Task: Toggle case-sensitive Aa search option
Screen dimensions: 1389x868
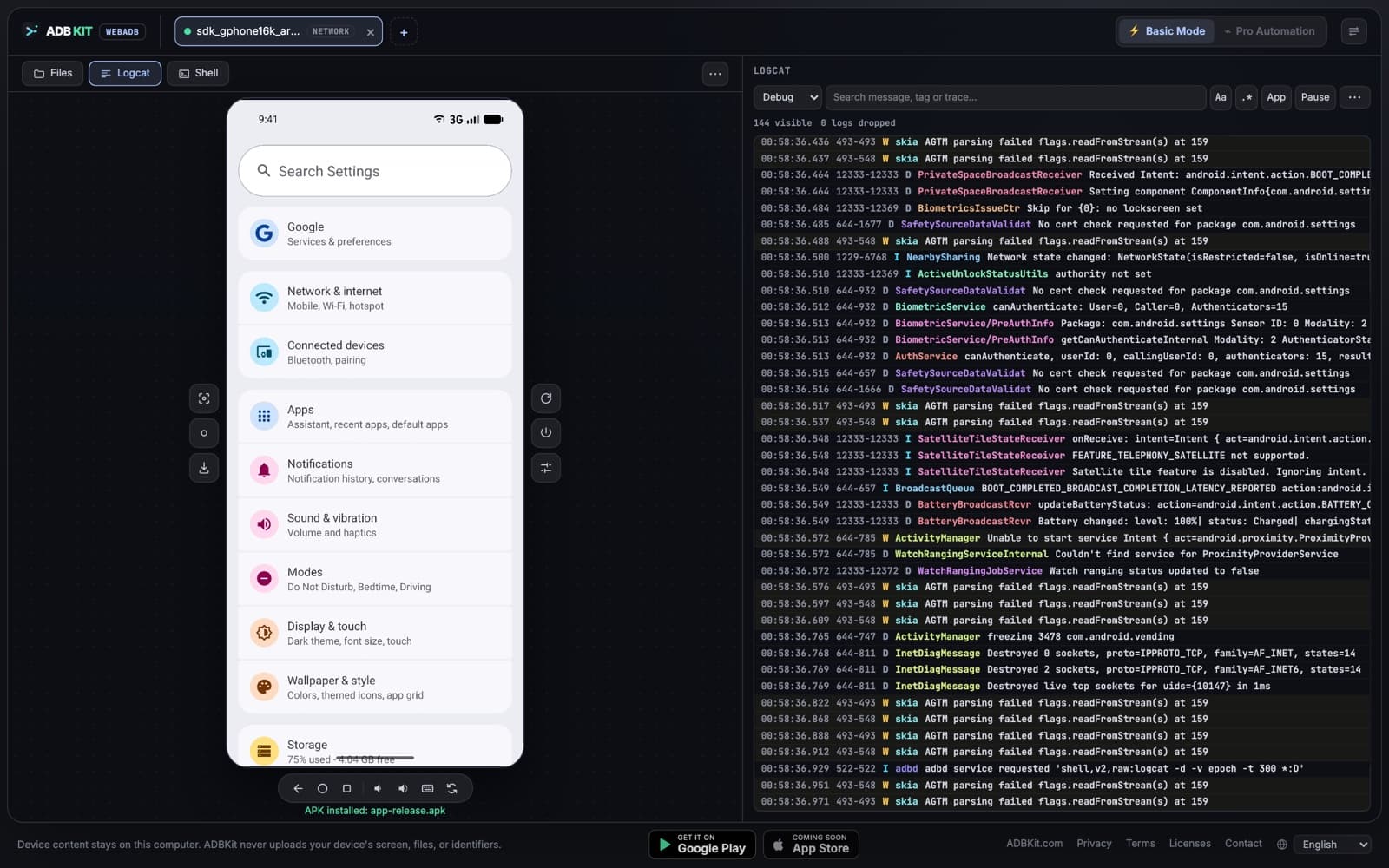Action: (x=1221, y=97)
